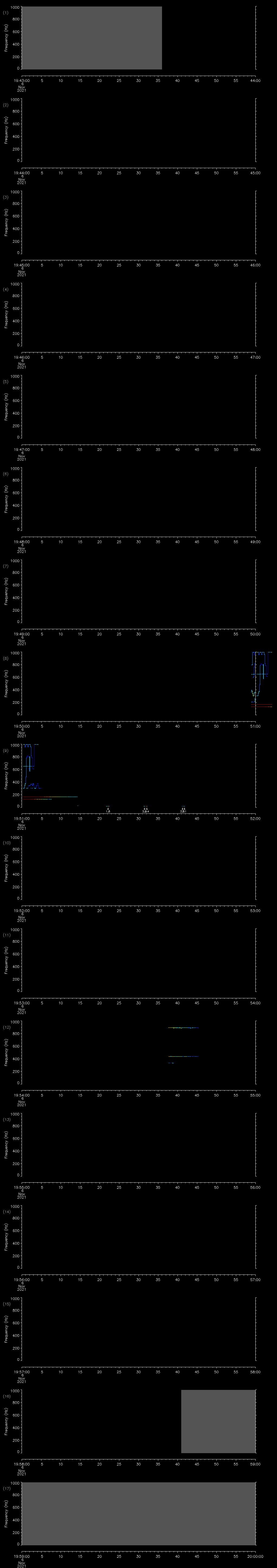Click the 900 Hz signal line in panel 12
The image size is (277, 1568).
183,1027
